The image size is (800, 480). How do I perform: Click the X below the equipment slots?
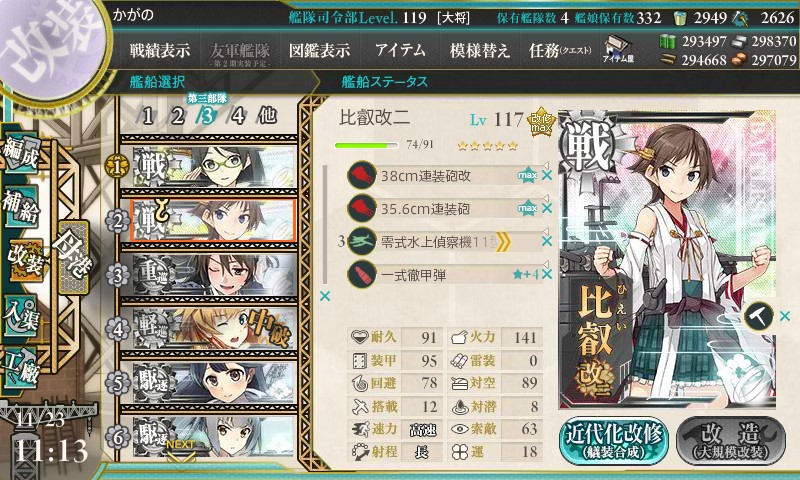(324, 296)
